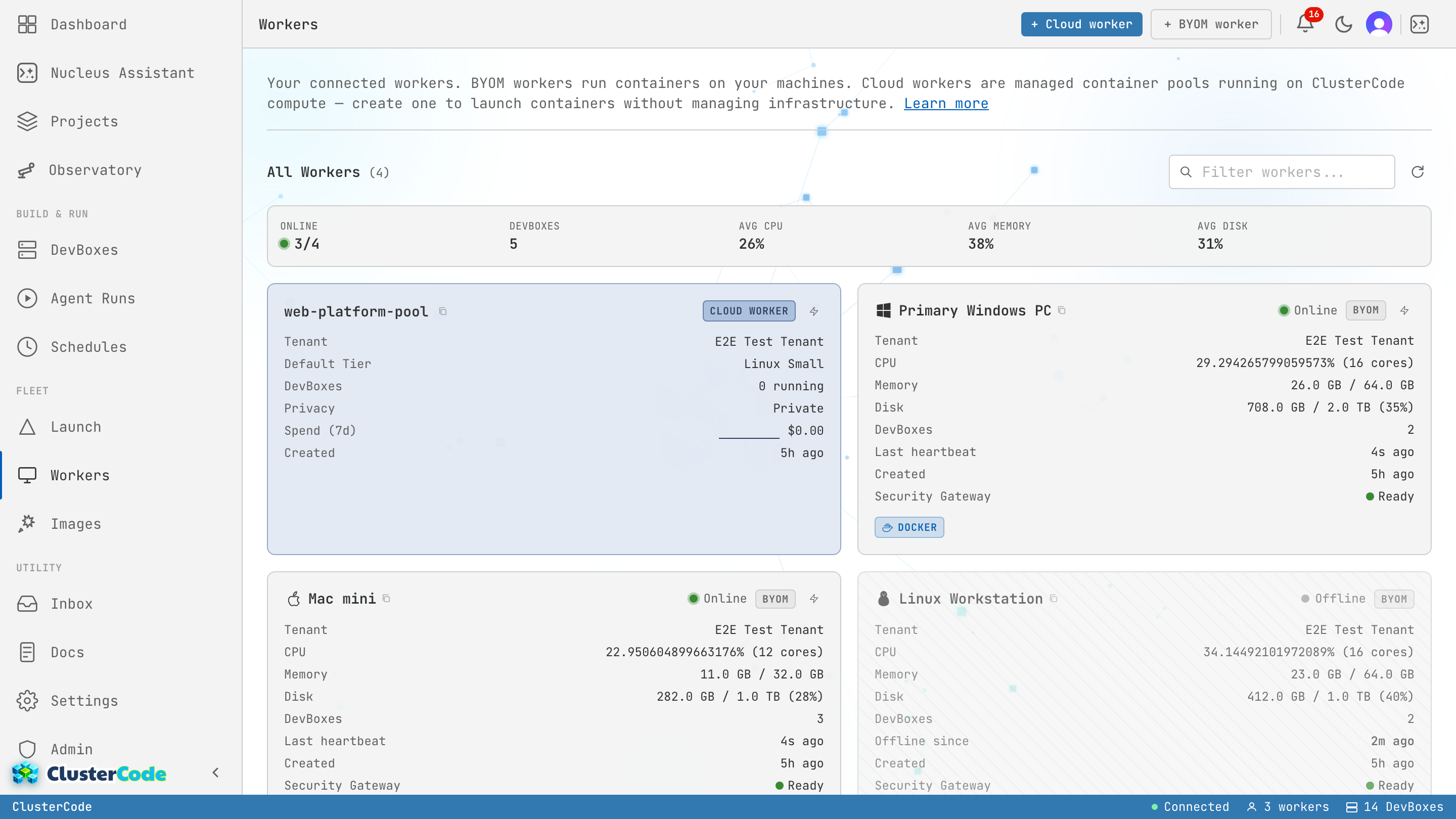The image size is (1456, 819).
Task: Copy Mac mini worker name
Action: tap(387, 599)
